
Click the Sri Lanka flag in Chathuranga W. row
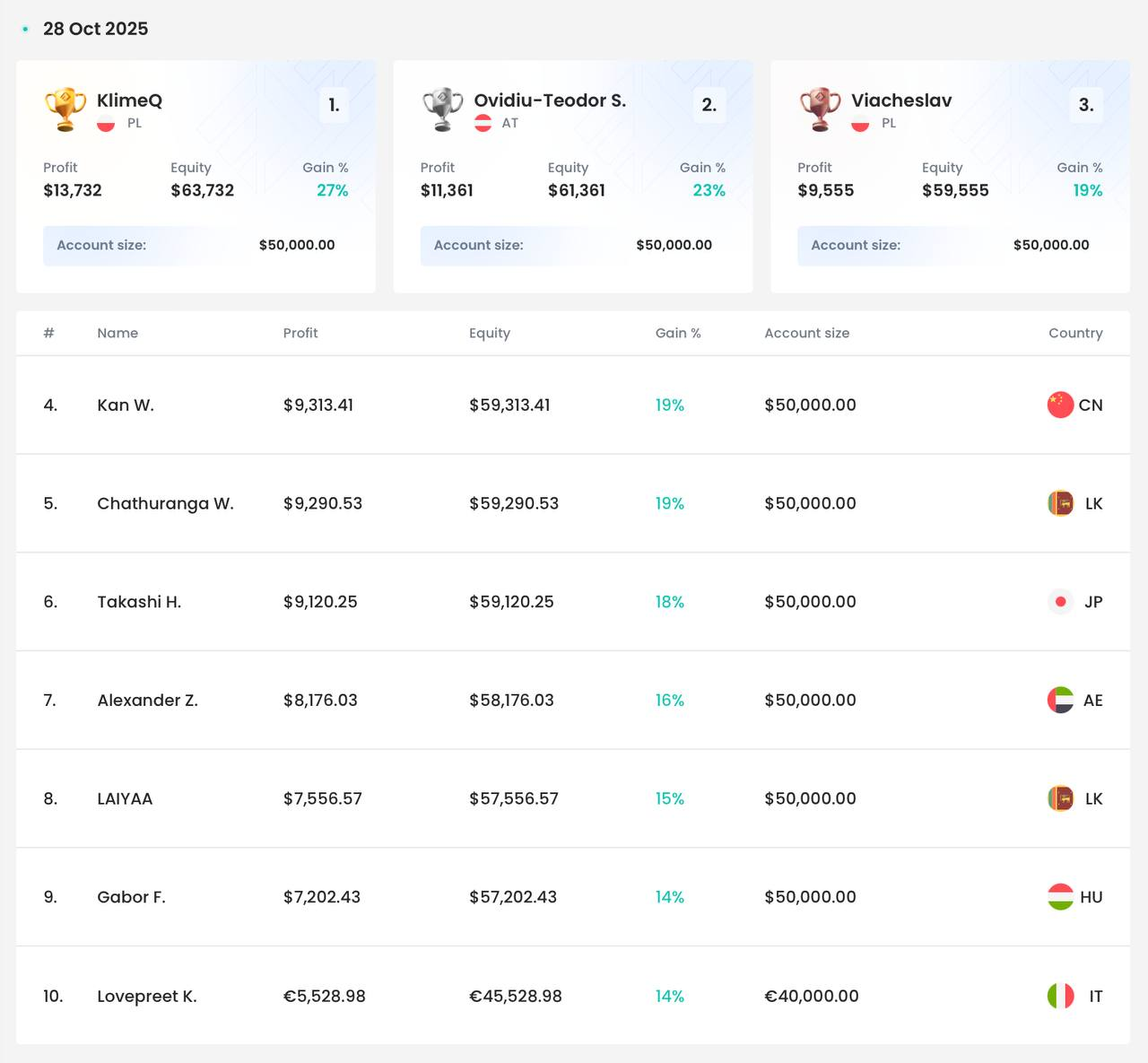coord(1060,503)
